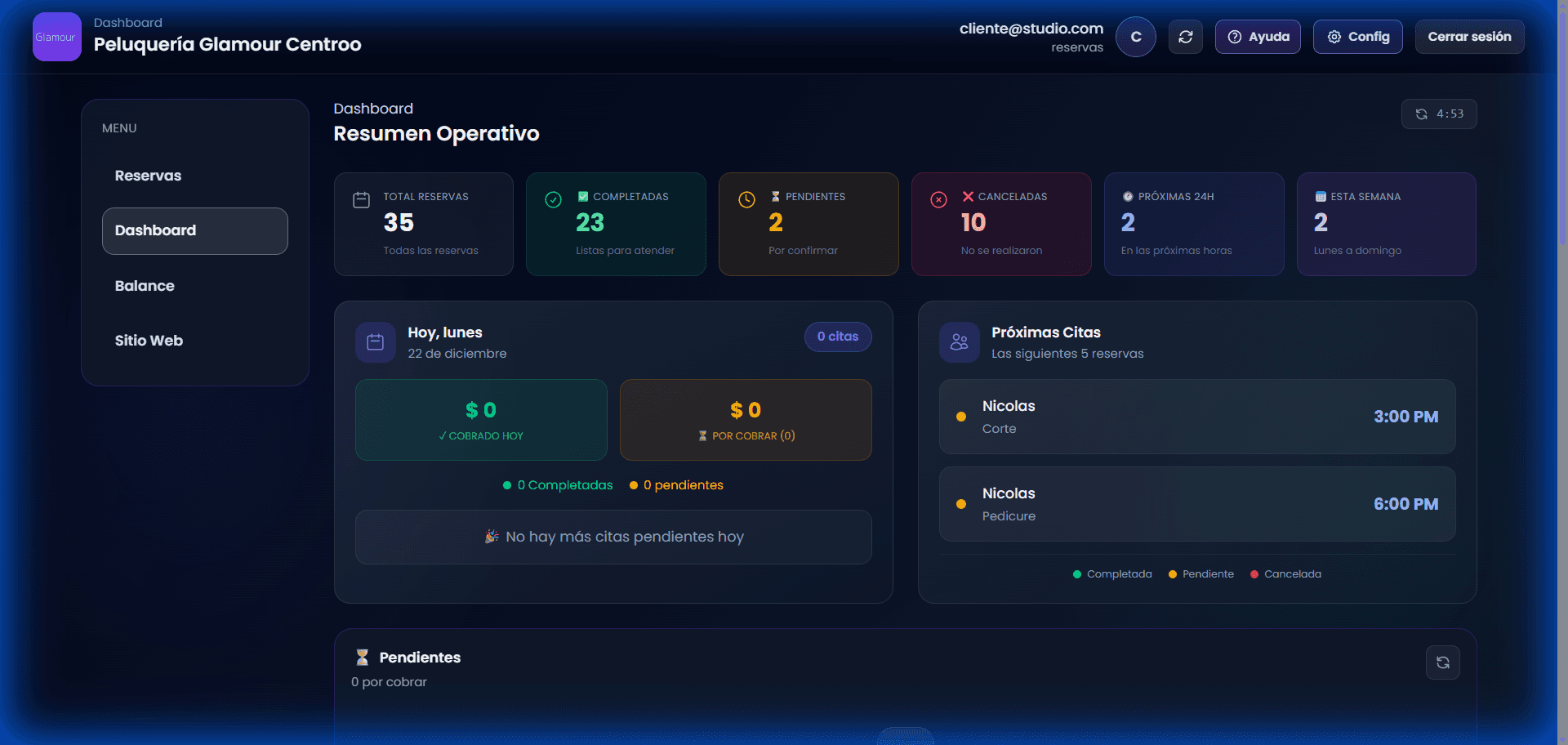The width and height of the screenshot is (1568, 745).
Task: Click the calendar icon beside Hoy, lunes
Action: click(375, 342)
